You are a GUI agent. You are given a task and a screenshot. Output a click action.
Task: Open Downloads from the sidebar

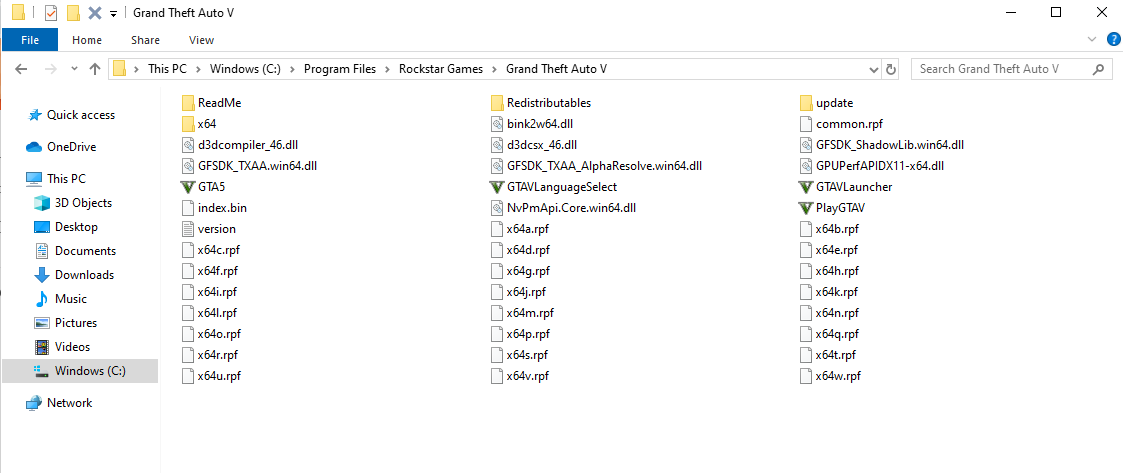coord(84,274)
